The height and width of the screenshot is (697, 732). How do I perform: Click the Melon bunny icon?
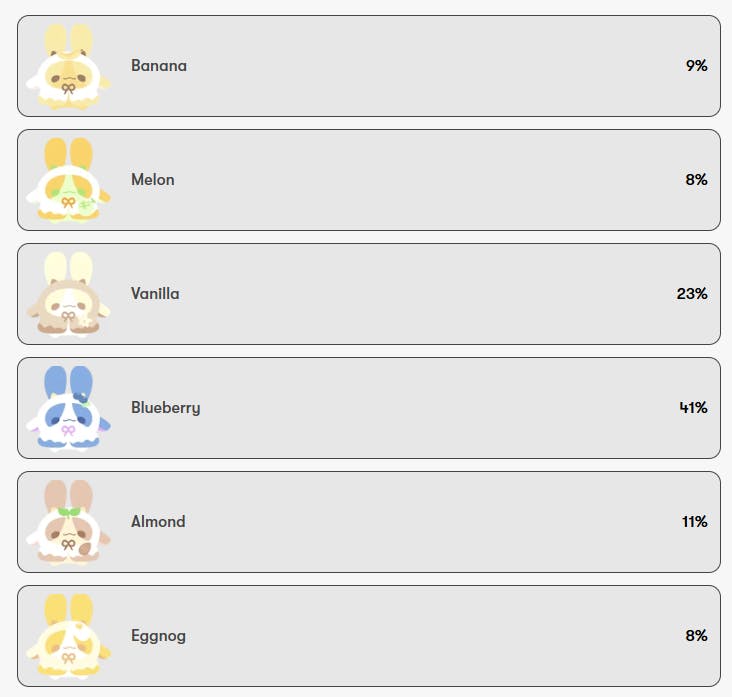click(x=68, y=180)
